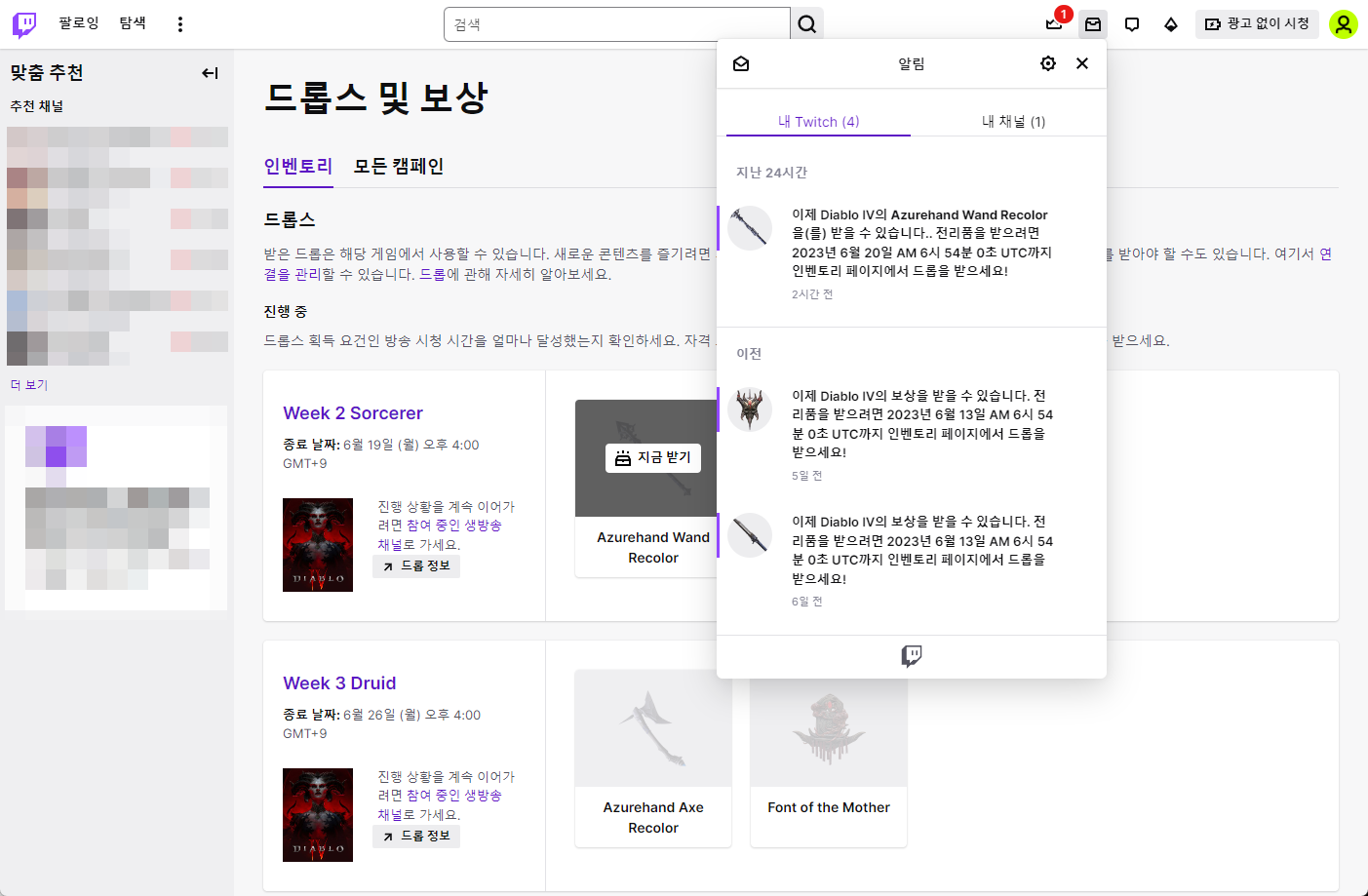The height and width of the screenshot is (896, 1368).
Task: Toggle the notifications inbox icon in the top bar
Action: point(1093,24)
